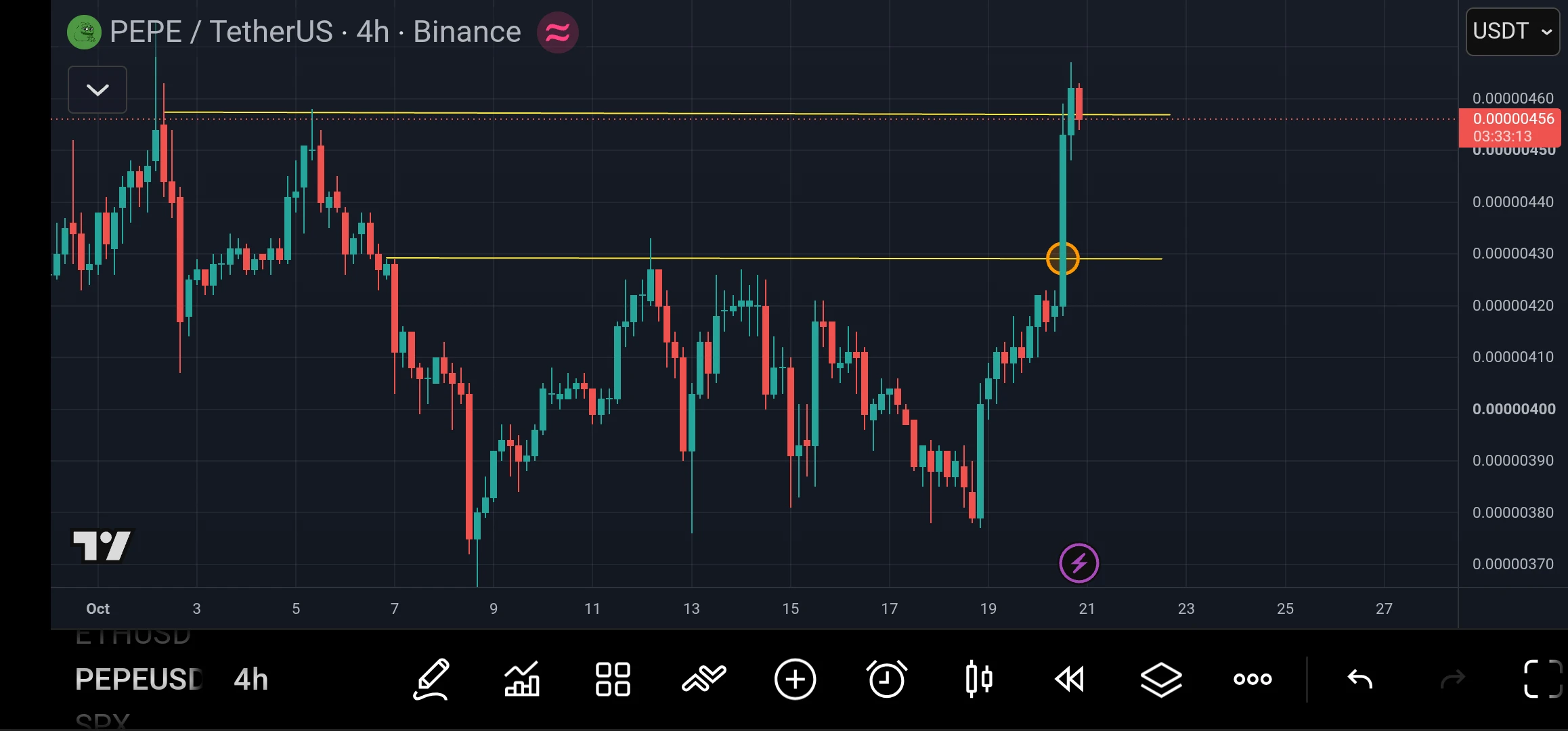Image resolution: width=1568 pixels, height=731 pixels.
Task: Tap the 27 date on time axis
Action: (1384, 608)
